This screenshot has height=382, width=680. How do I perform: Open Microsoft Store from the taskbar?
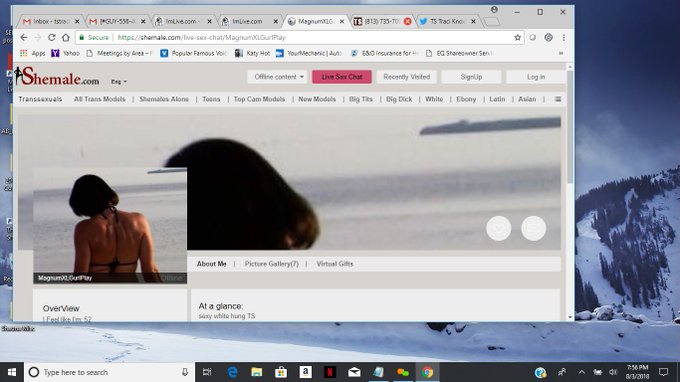coord(281,372)
